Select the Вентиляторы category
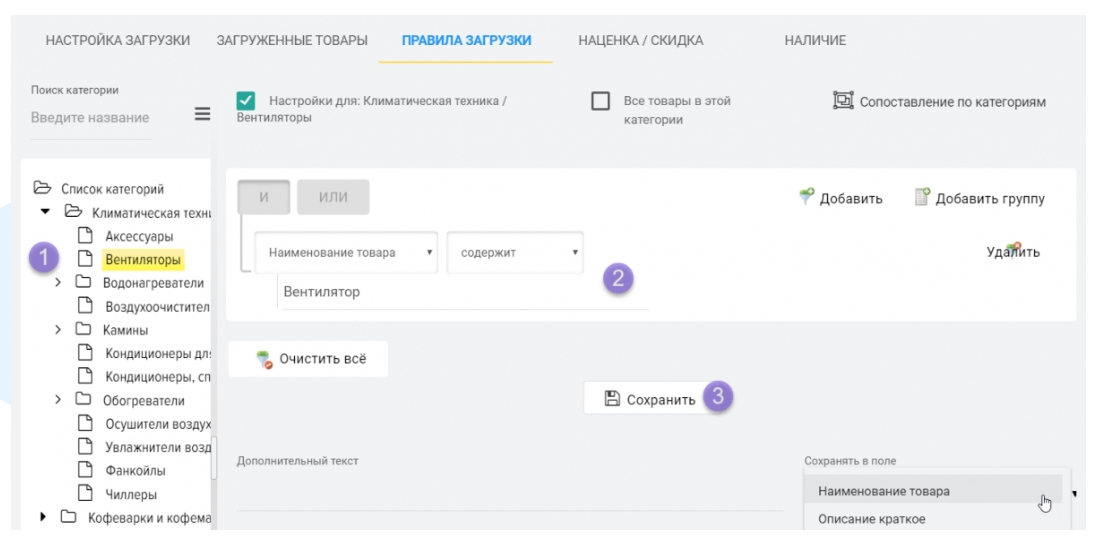This screenshot has height=542, width=1114. (x=143, y=260)
